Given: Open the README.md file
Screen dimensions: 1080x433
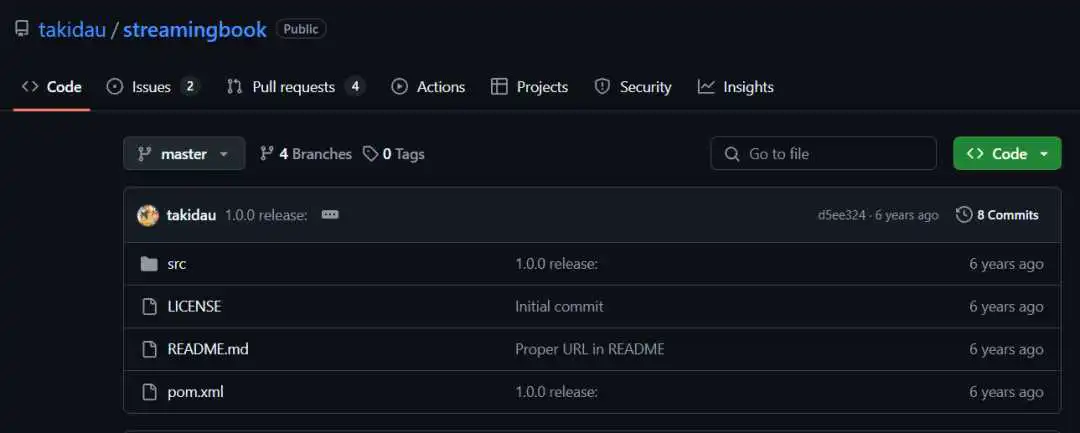Looking at the screenshot, I should click(208, 349).
